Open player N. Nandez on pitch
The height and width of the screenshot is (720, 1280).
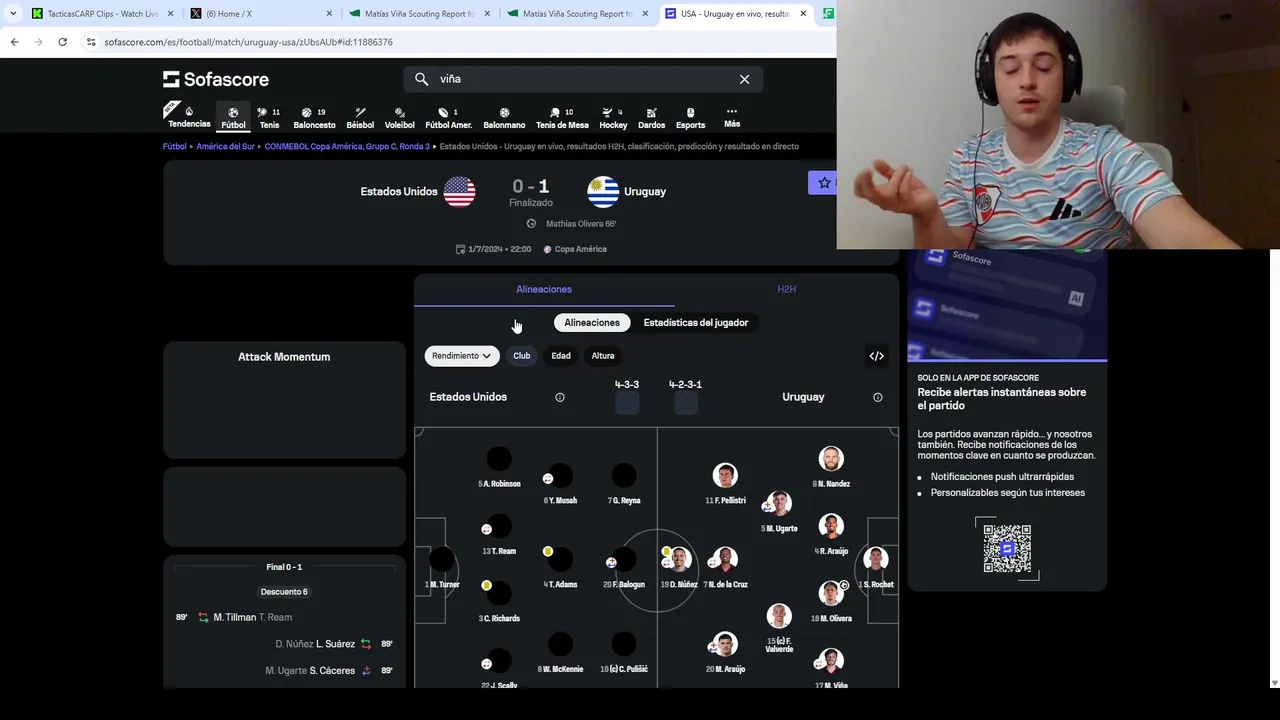pyautogui.click(x=831, y=467)
